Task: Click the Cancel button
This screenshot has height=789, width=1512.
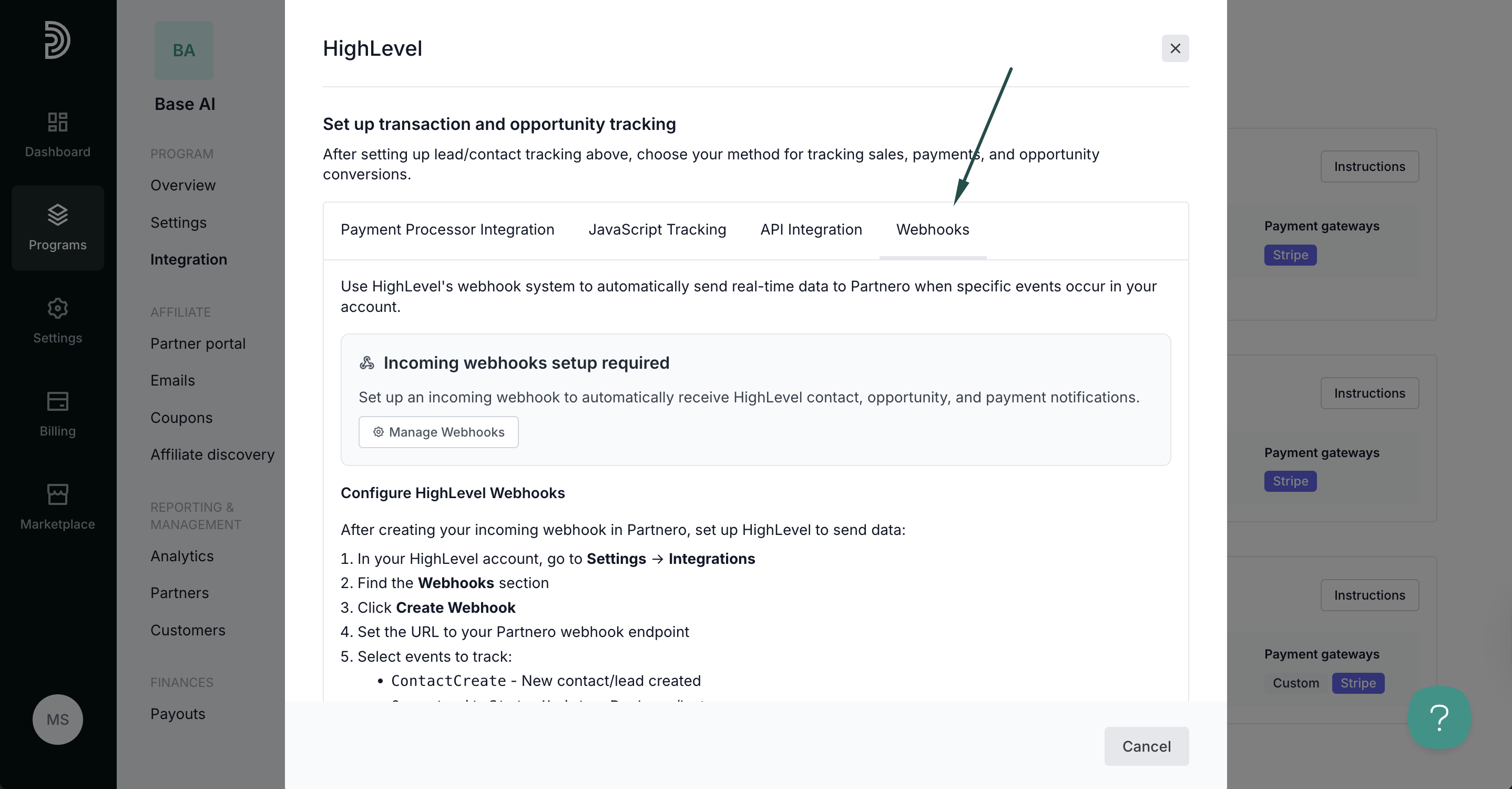Action: tap(1146, 746)
